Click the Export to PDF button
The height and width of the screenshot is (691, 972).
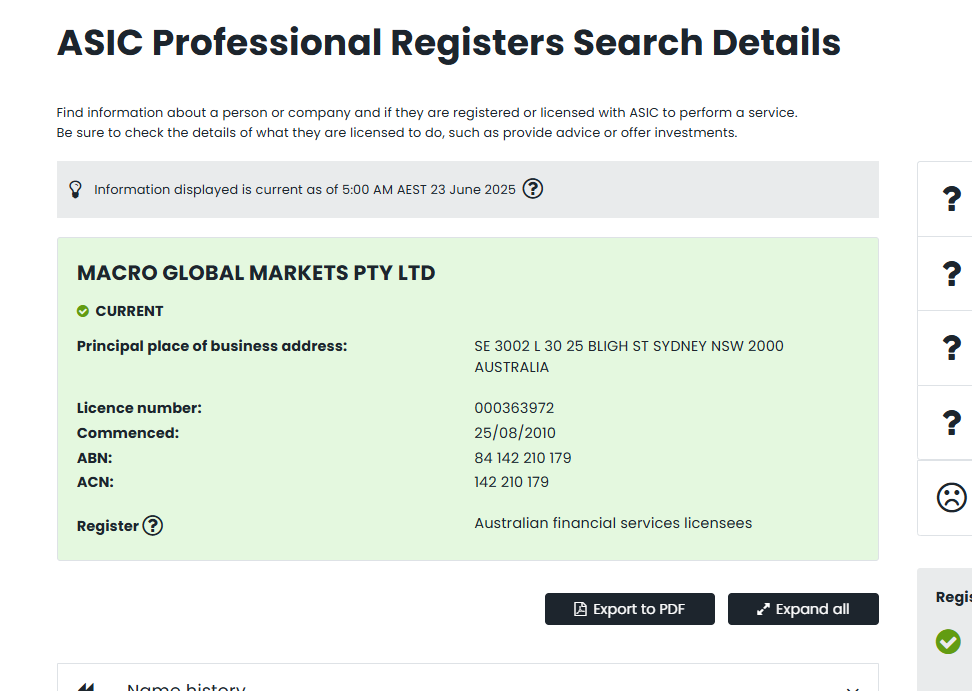point(630,609)
